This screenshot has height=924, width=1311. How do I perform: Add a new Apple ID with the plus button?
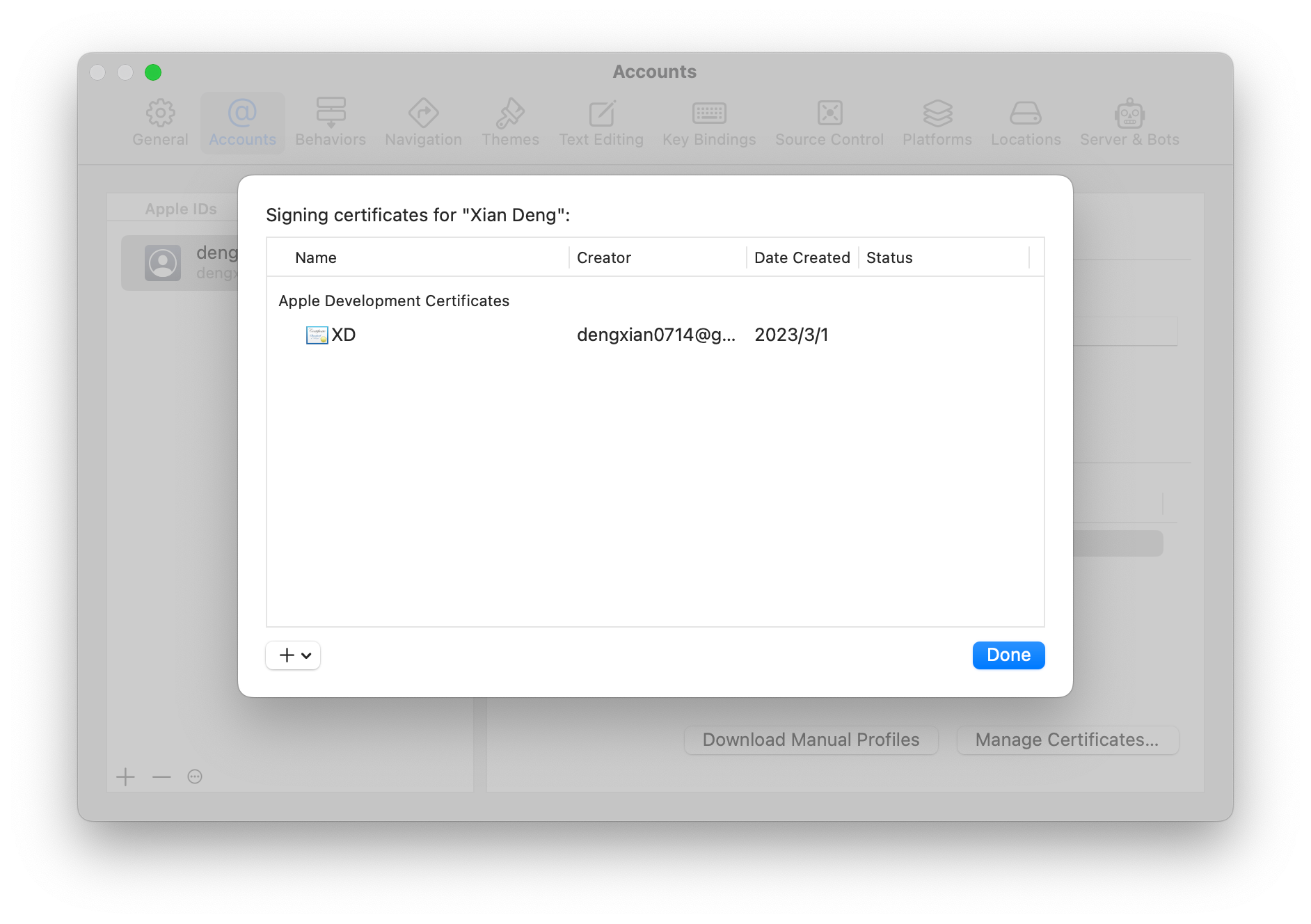click(x=126, y=776)
